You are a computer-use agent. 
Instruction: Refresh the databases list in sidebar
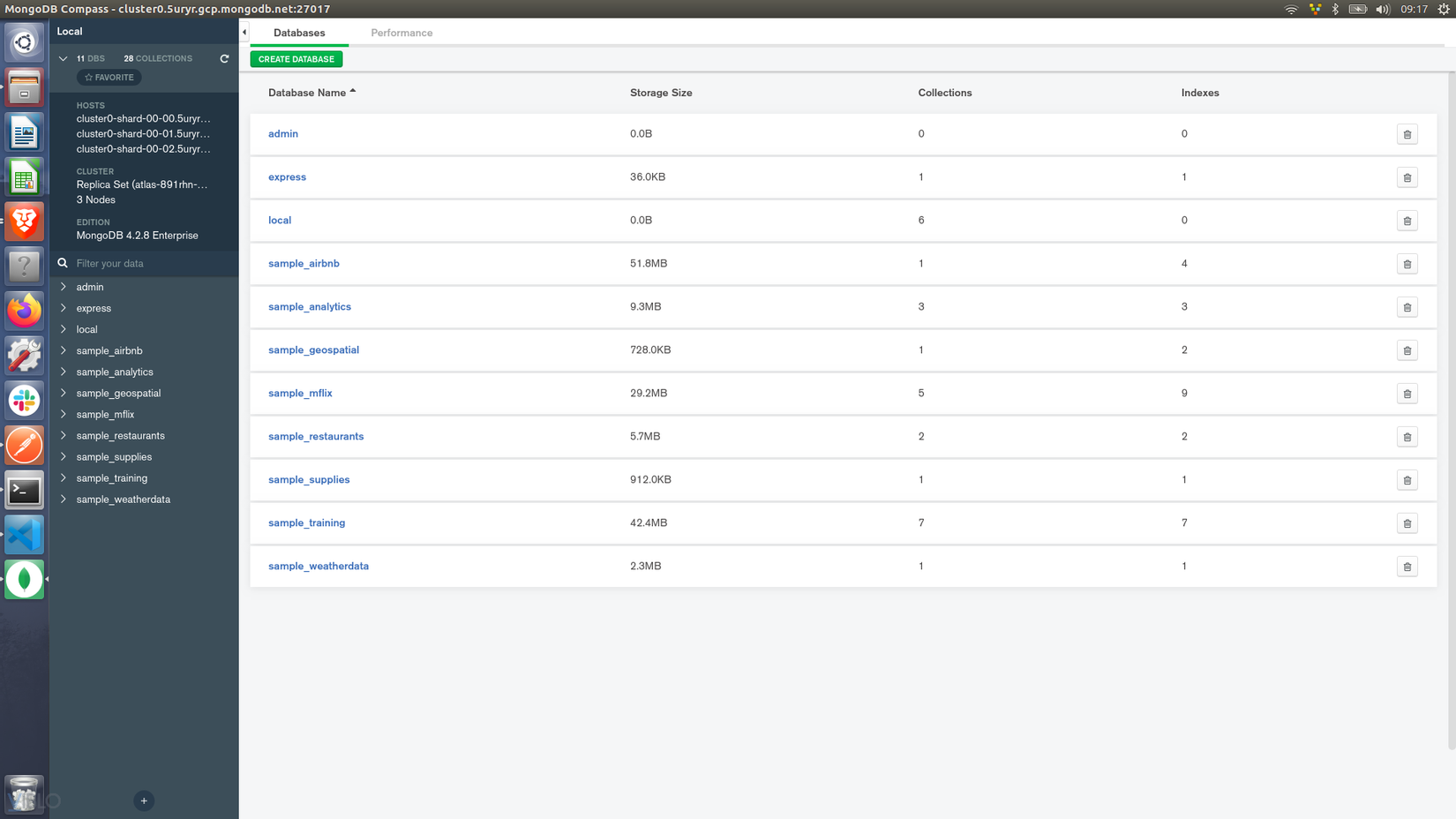tap(224, 58)
